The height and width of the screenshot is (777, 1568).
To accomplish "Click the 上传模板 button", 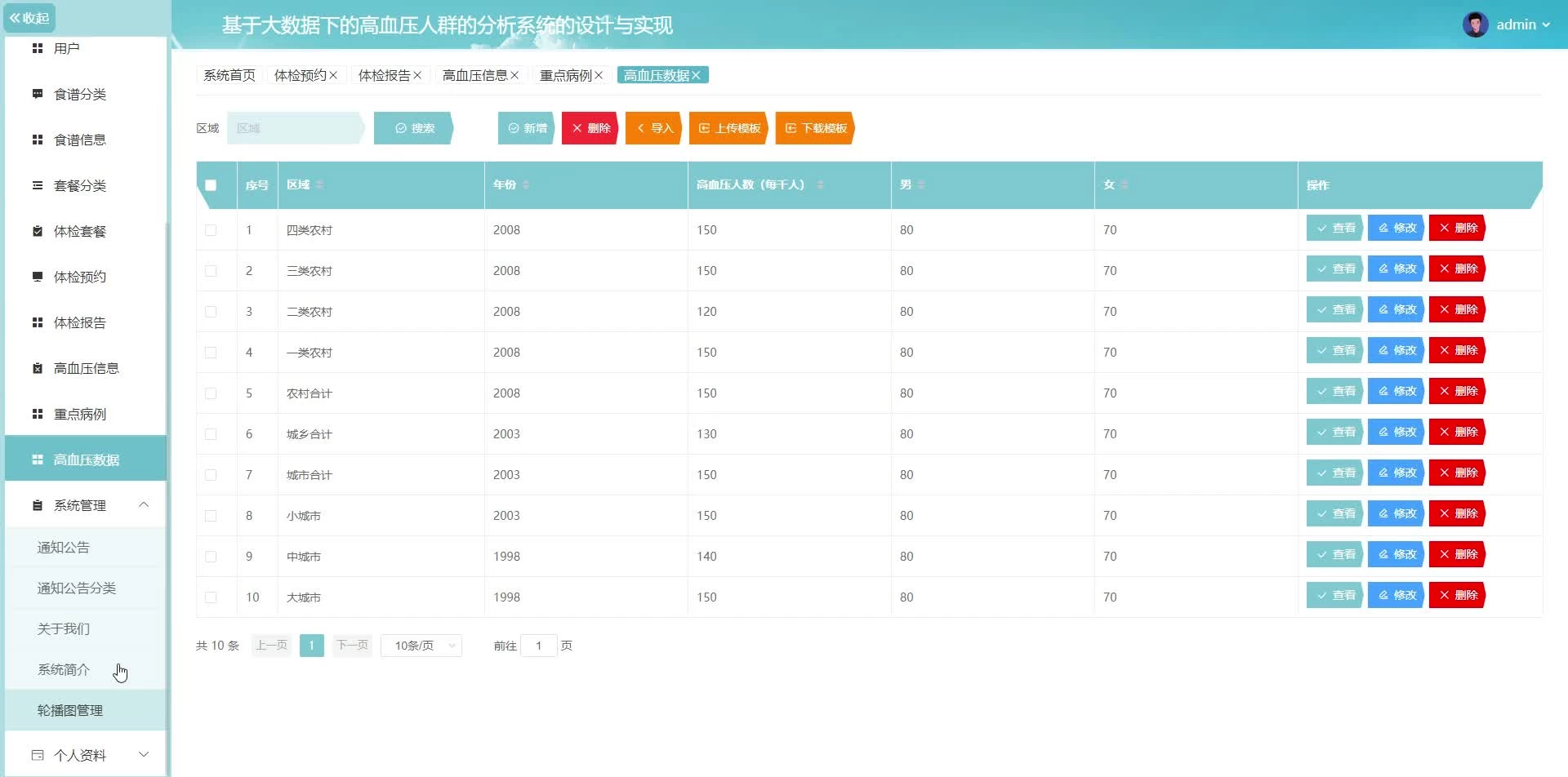I will (729, 128).
